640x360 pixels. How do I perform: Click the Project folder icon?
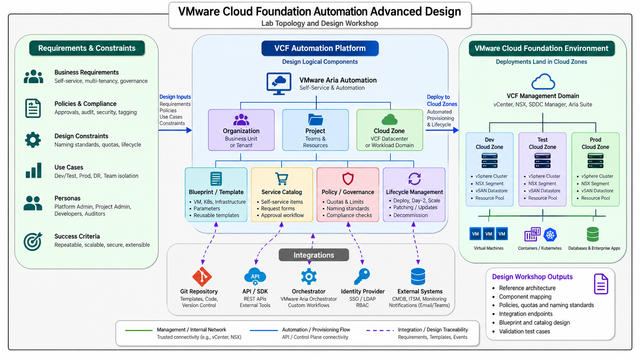(316, 120)
